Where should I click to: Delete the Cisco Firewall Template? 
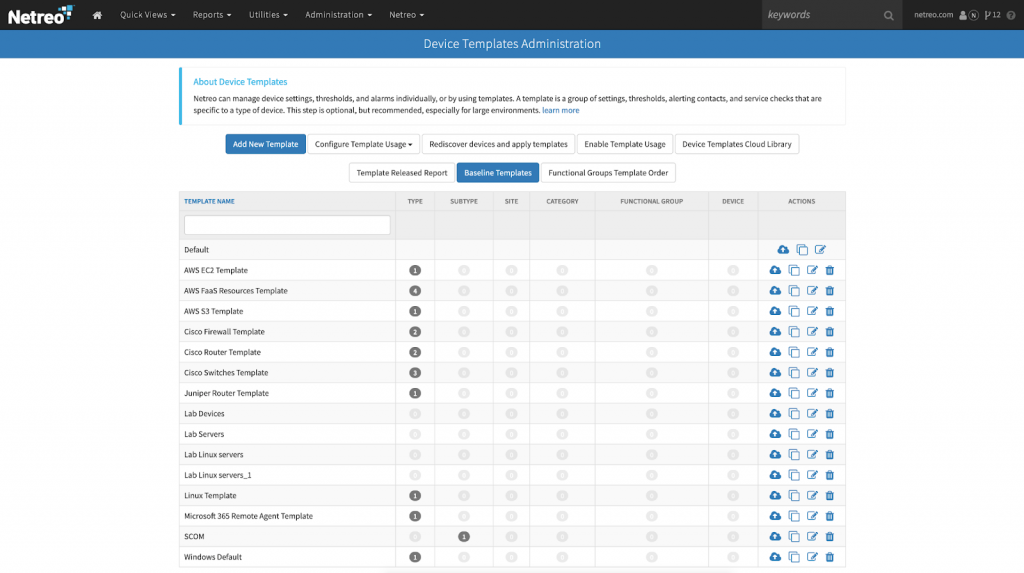[829, 332]
